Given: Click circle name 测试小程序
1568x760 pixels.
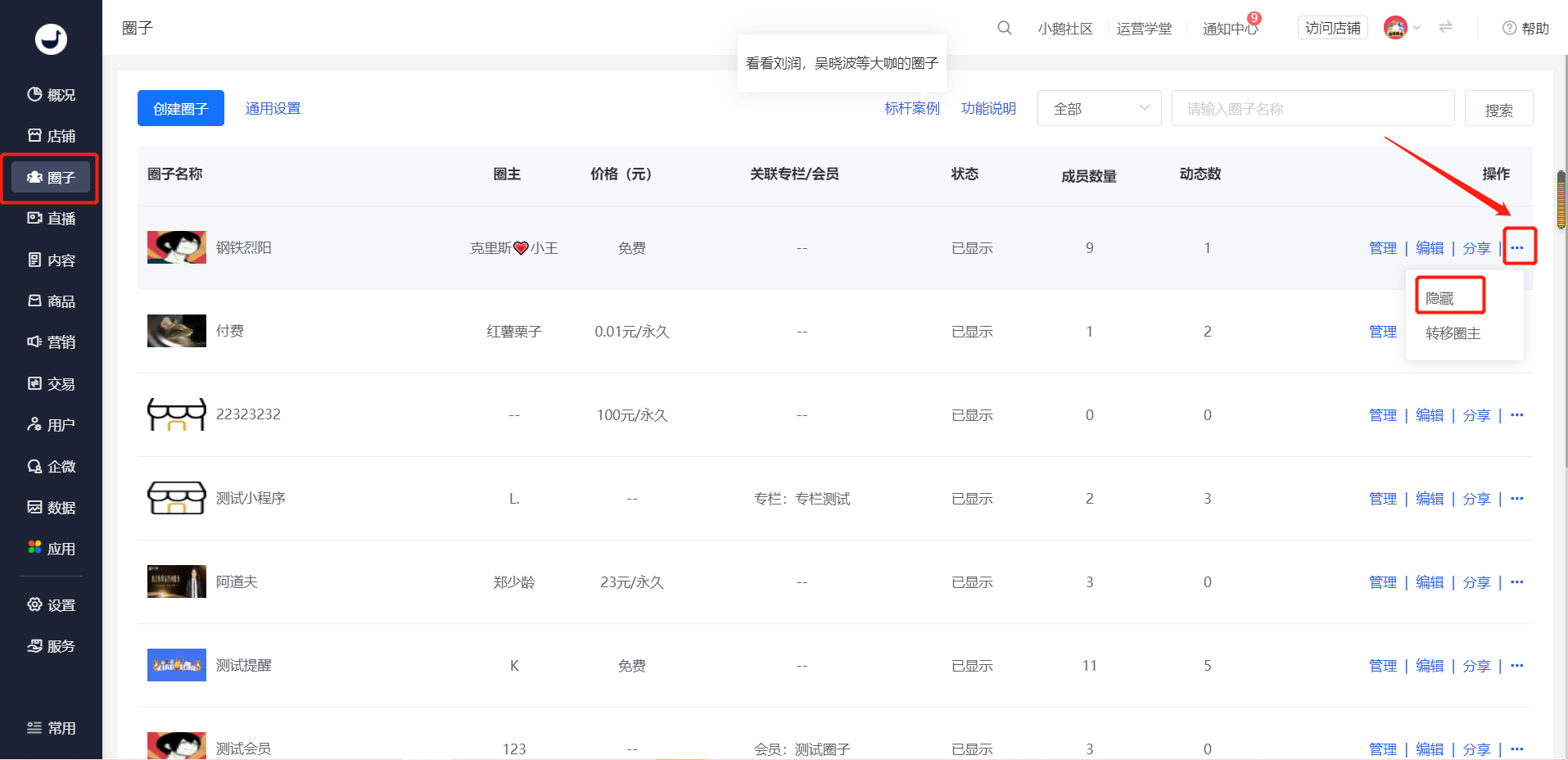Looking at the screenshot, I should click(251, 498).
